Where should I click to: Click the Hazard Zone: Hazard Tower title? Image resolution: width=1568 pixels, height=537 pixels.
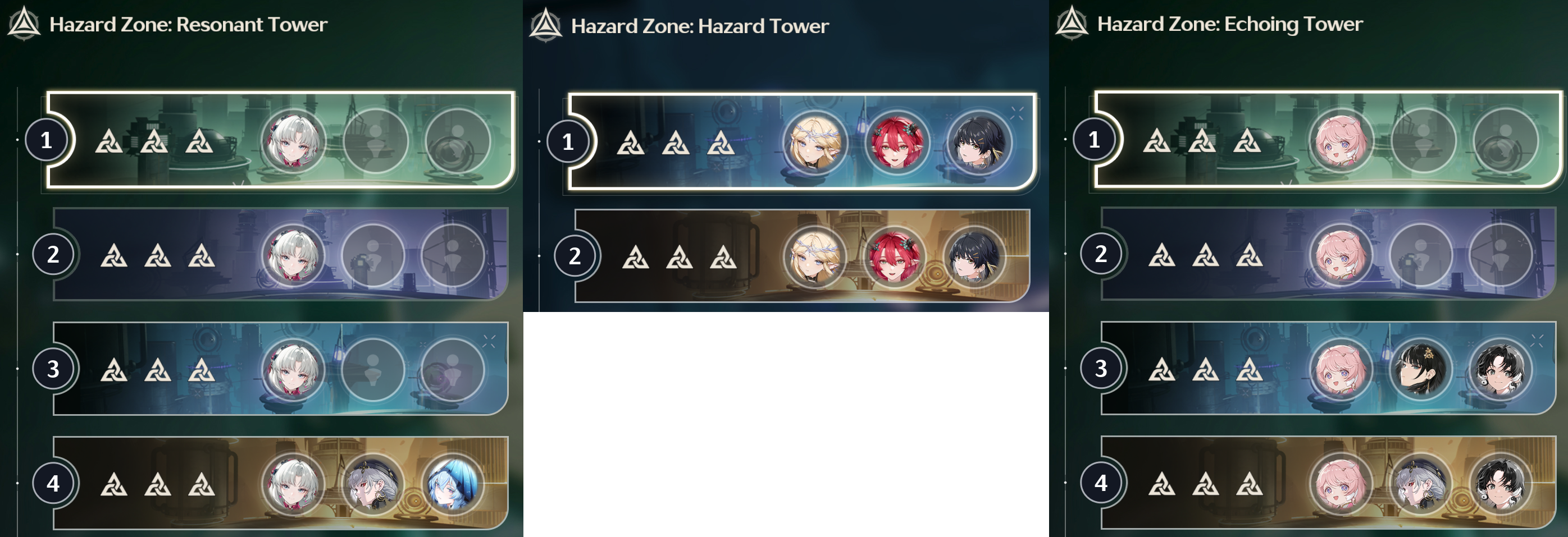[700, 26]
